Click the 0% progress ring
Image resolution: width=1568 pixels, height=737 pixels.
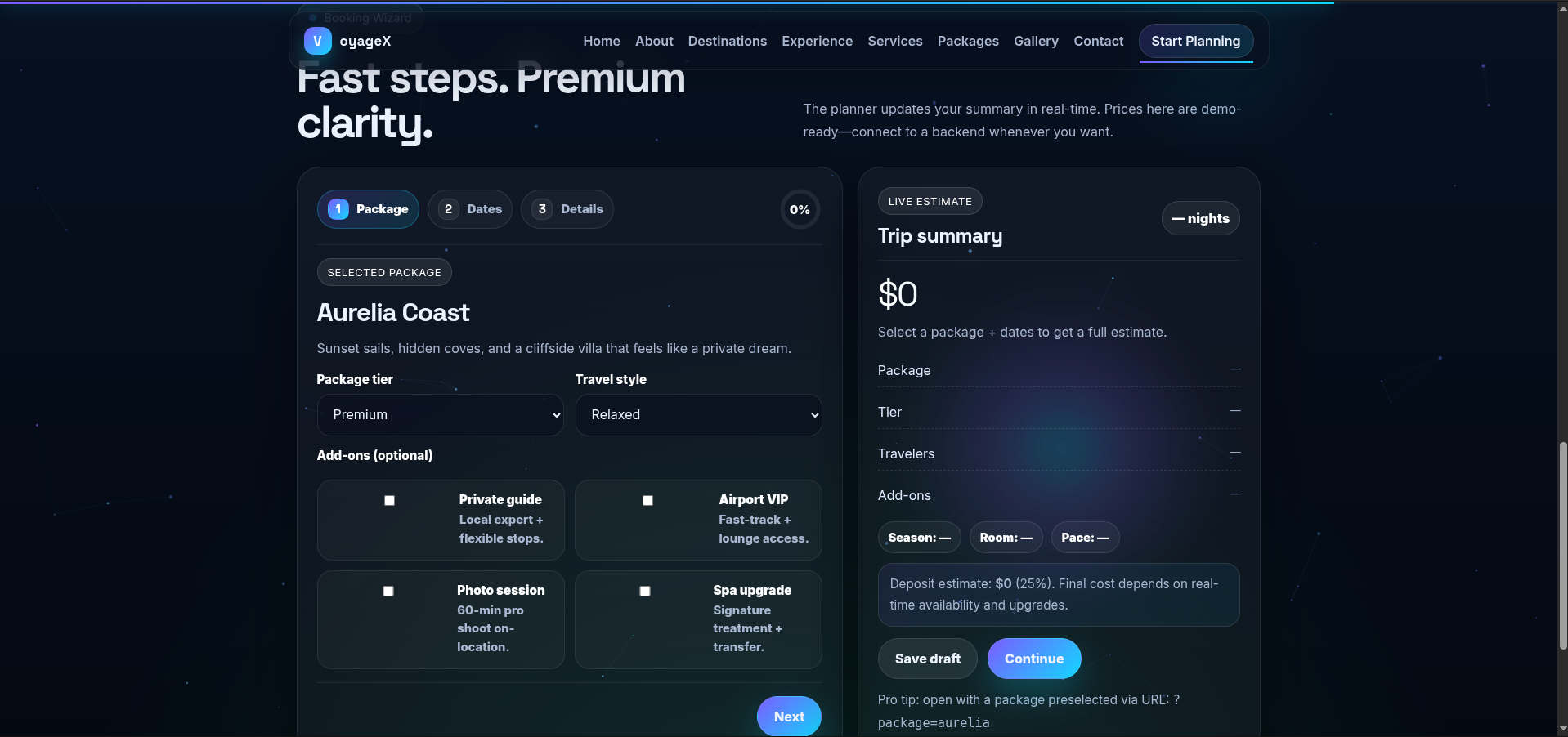coord(800,210)
